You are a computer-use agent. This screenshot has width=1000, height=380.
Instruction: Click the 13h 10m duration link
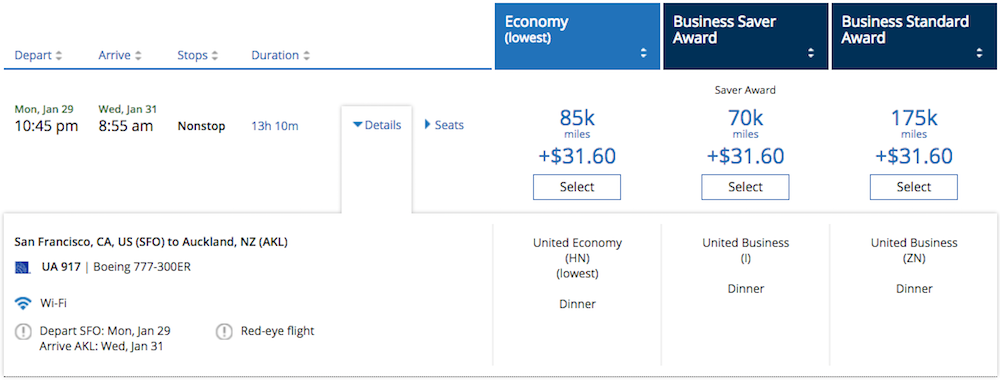tap(275, 126)
